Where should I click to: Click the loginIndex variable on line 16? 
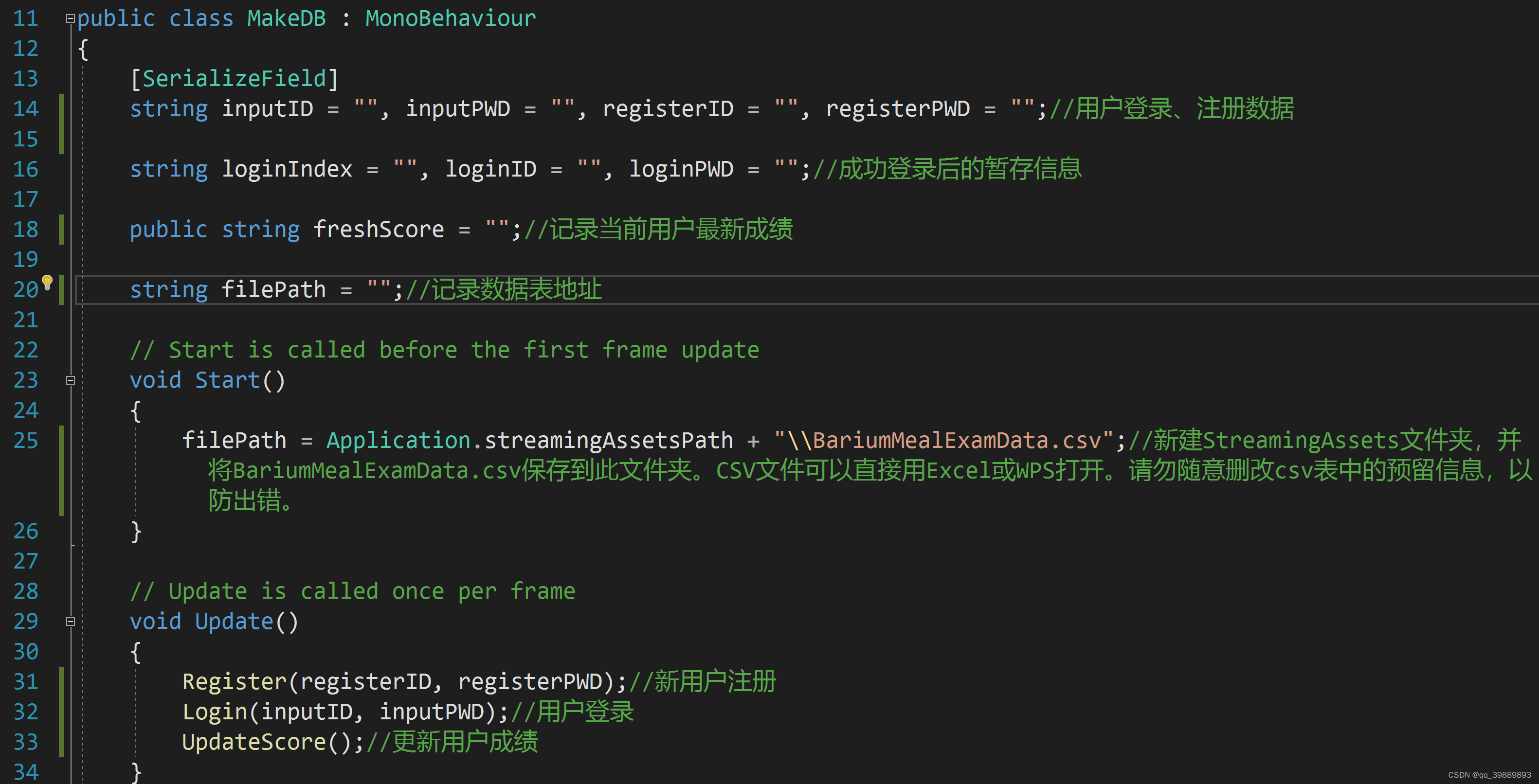click(x=288, y=169)
